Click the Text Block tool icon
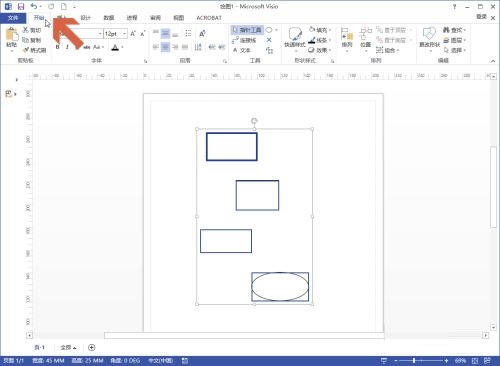 [x=269, y=50]
